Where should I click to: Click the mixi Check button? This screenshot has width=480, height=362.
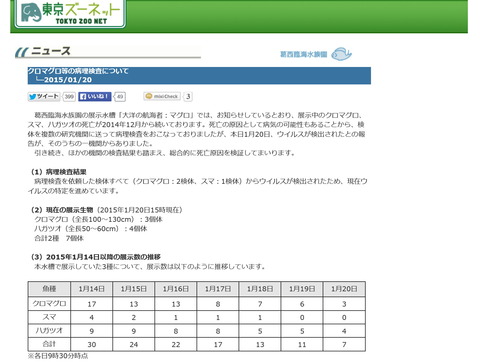(x=162, y=96)
